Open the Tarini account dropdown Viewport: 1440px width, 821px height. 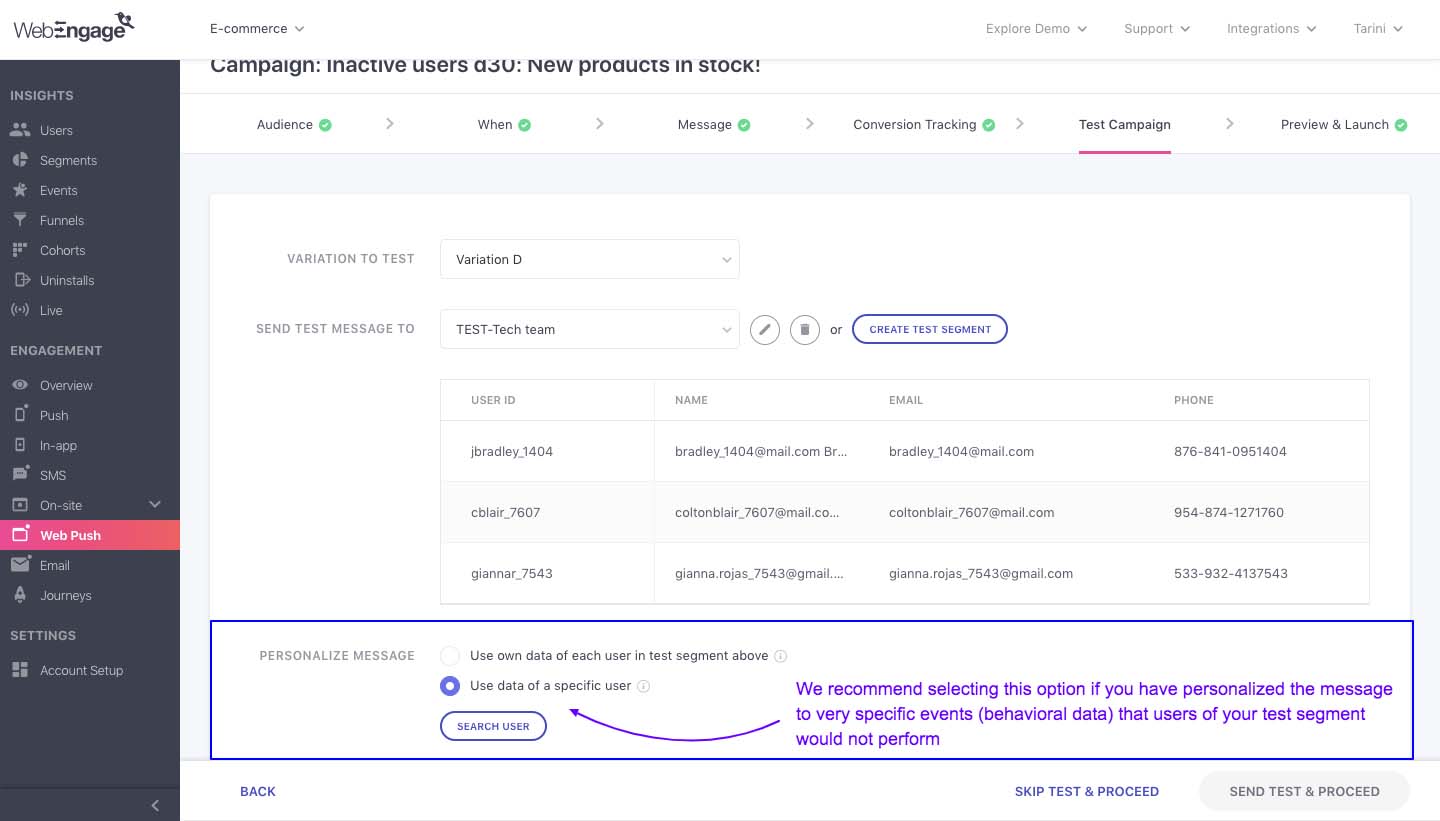pyautogui.click(x=1378, y=28)
